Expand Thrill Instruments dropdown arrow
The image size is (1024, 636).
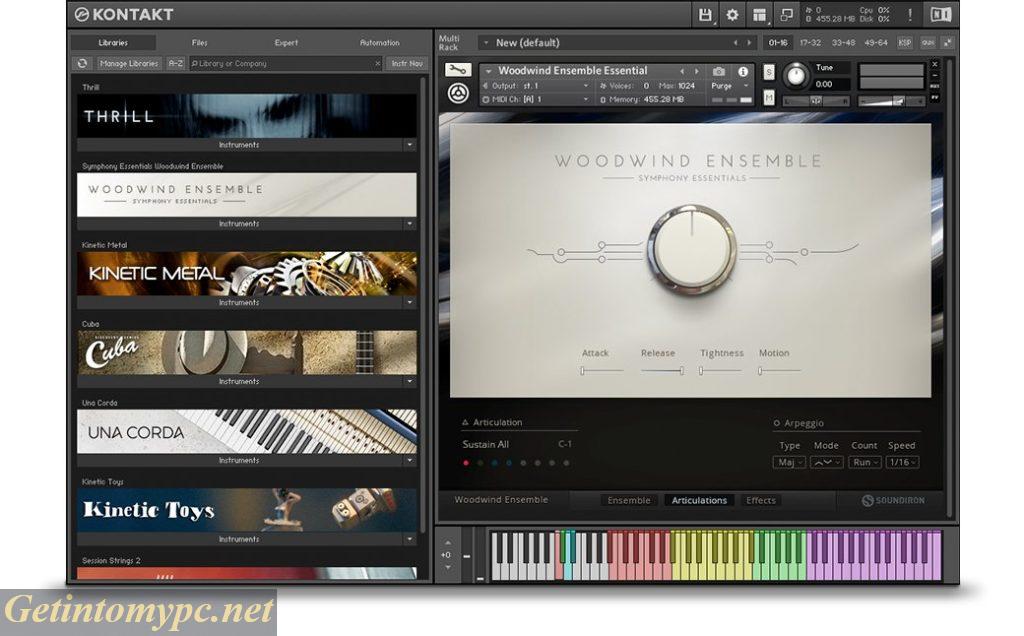click(409, 145)
